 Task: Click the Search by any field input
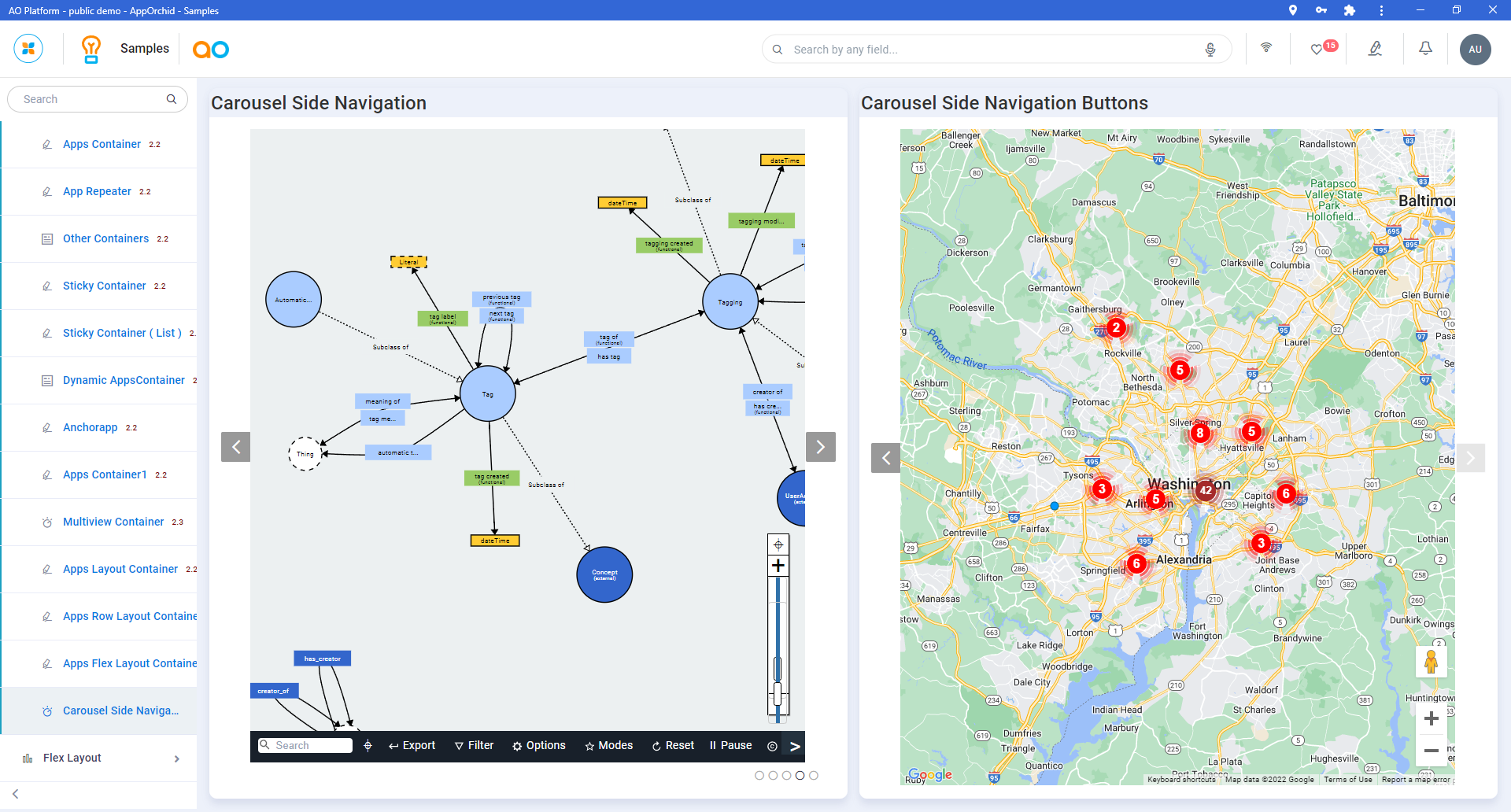pos(992,50)
